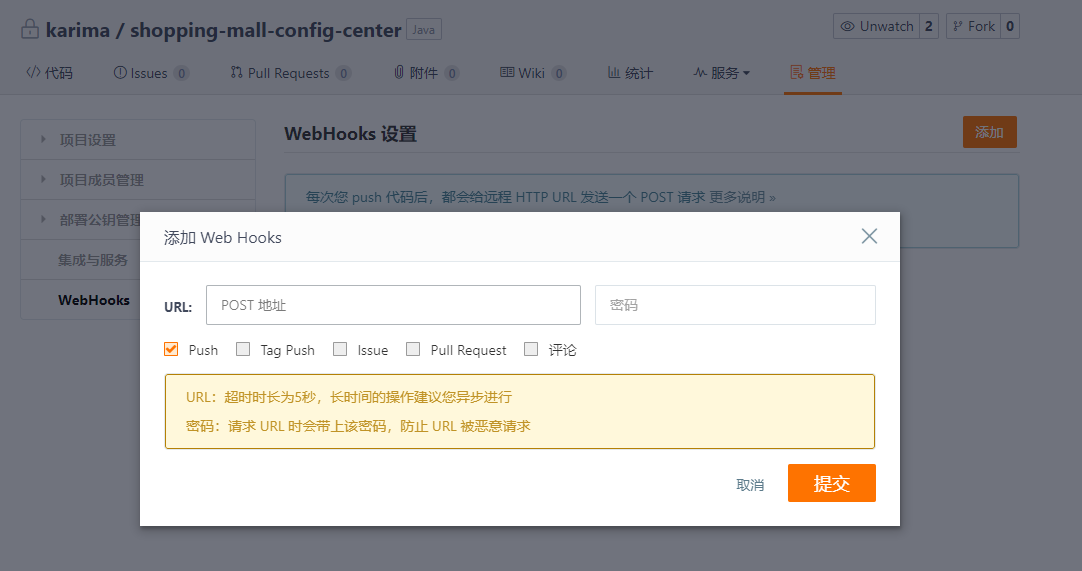Click the 添加 add webhook button

pos(990,132)
